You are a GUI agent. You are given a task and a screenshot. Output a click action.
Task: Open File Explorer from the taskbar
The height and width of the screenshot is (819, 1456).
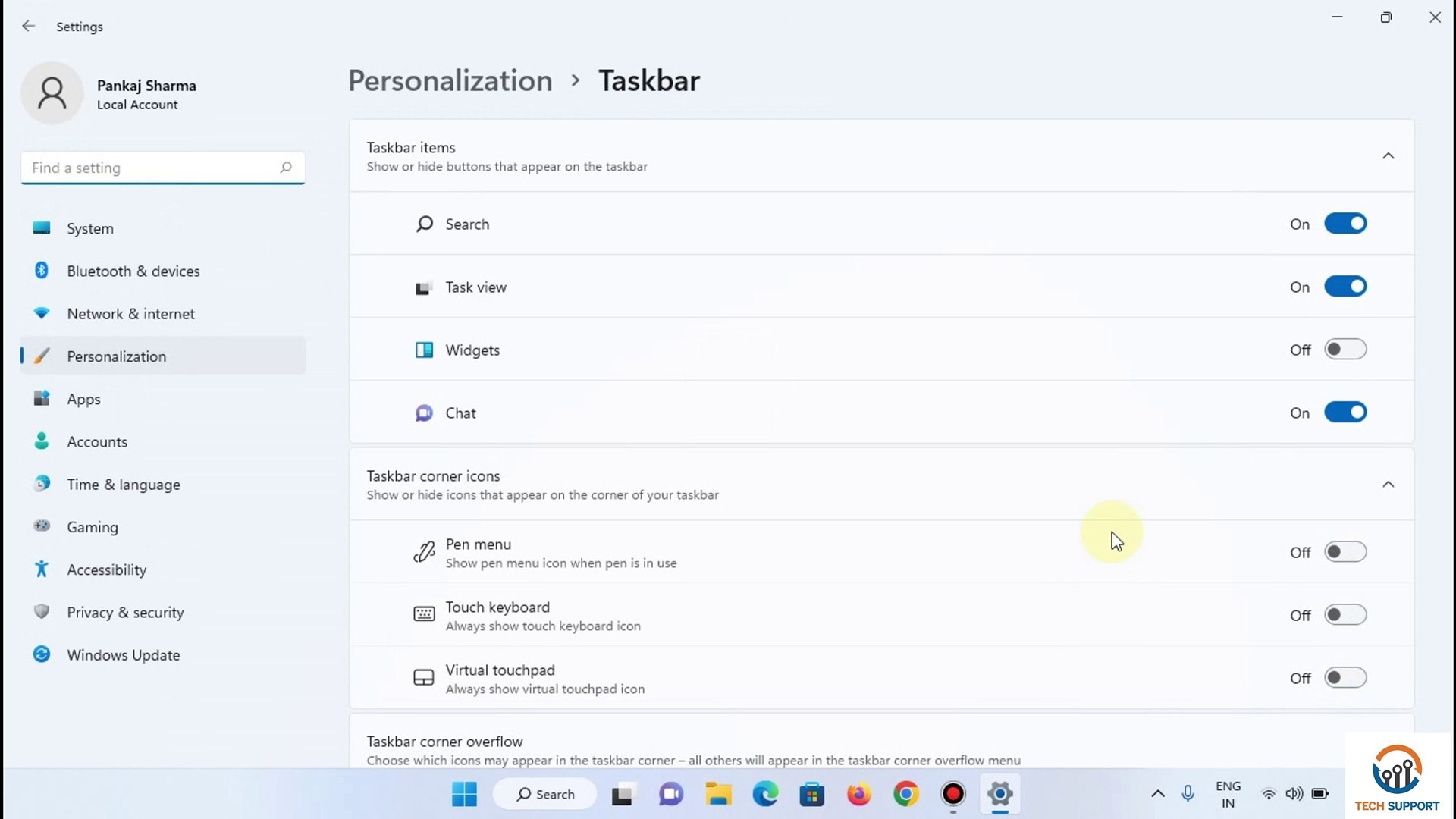(x=718, y=794)
